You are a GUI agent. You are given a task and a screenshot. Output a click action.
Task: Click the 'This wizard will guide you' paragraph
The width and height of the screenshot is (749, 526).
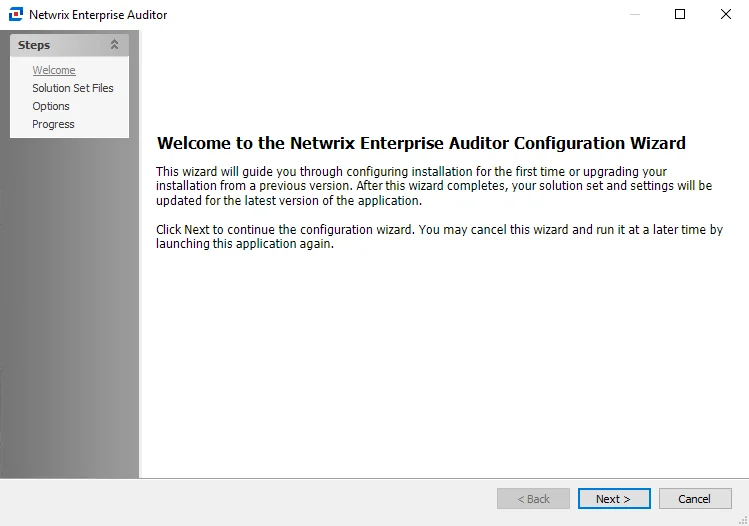pos(434,186)
